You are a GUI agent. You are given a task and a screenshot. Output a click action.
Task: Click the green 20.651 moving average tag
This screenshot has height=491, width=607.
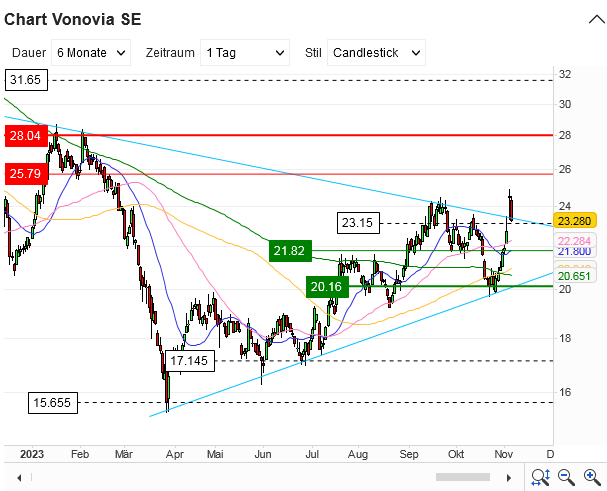tap(575, 276)
